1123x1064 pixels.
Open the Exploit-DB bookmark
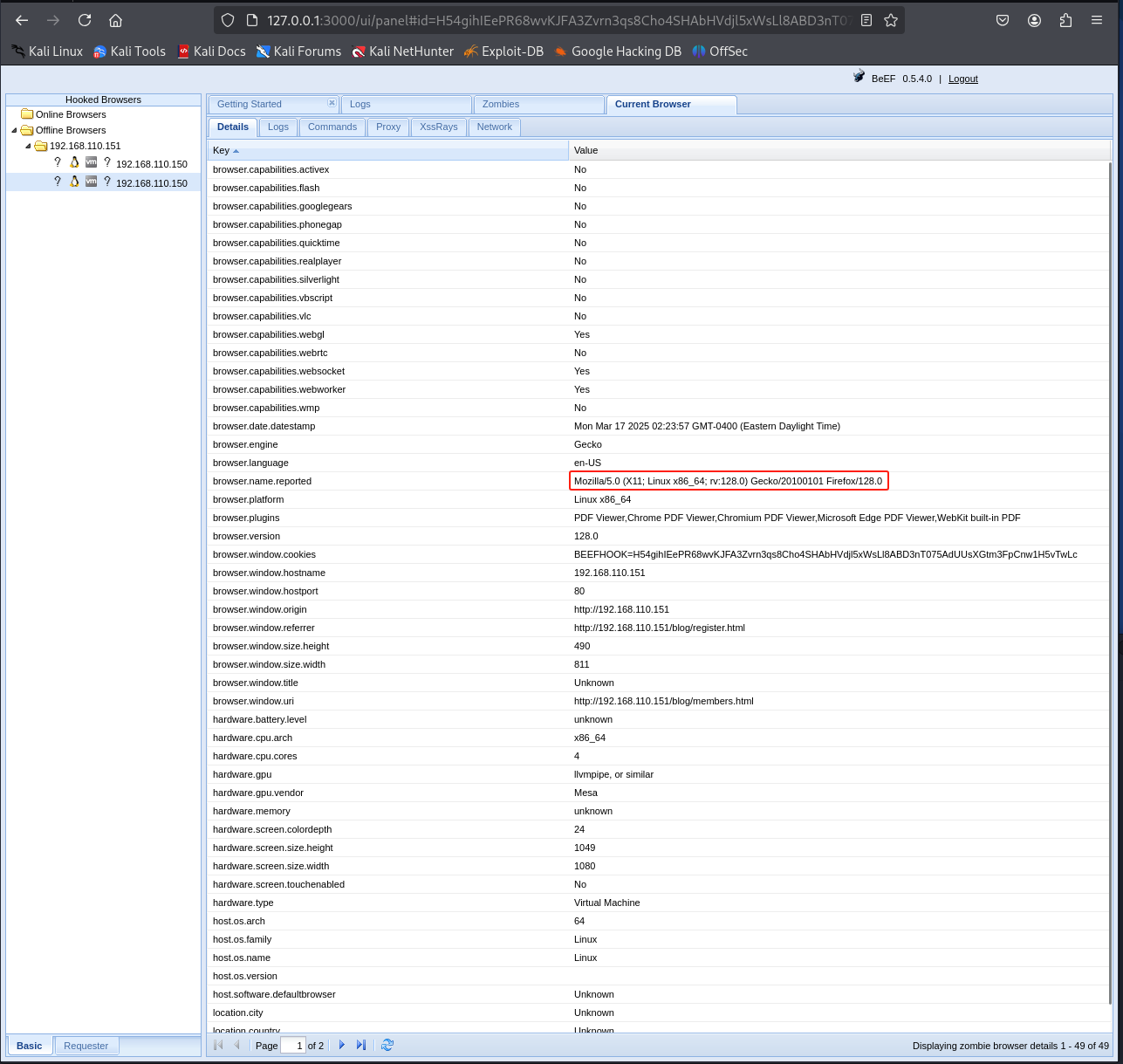pyautogui.click(x=503, y=51)
